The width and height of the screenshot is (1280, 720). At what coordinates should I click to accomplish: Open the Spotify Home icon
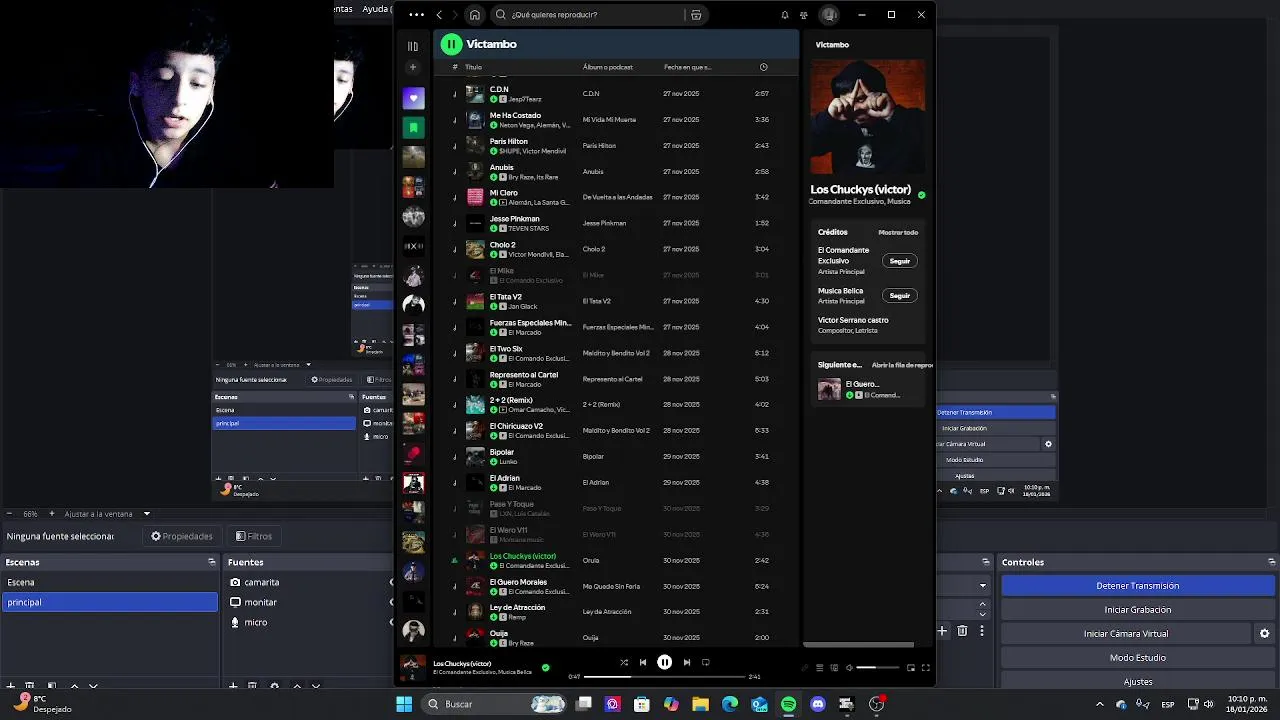(x=475, y=15)
